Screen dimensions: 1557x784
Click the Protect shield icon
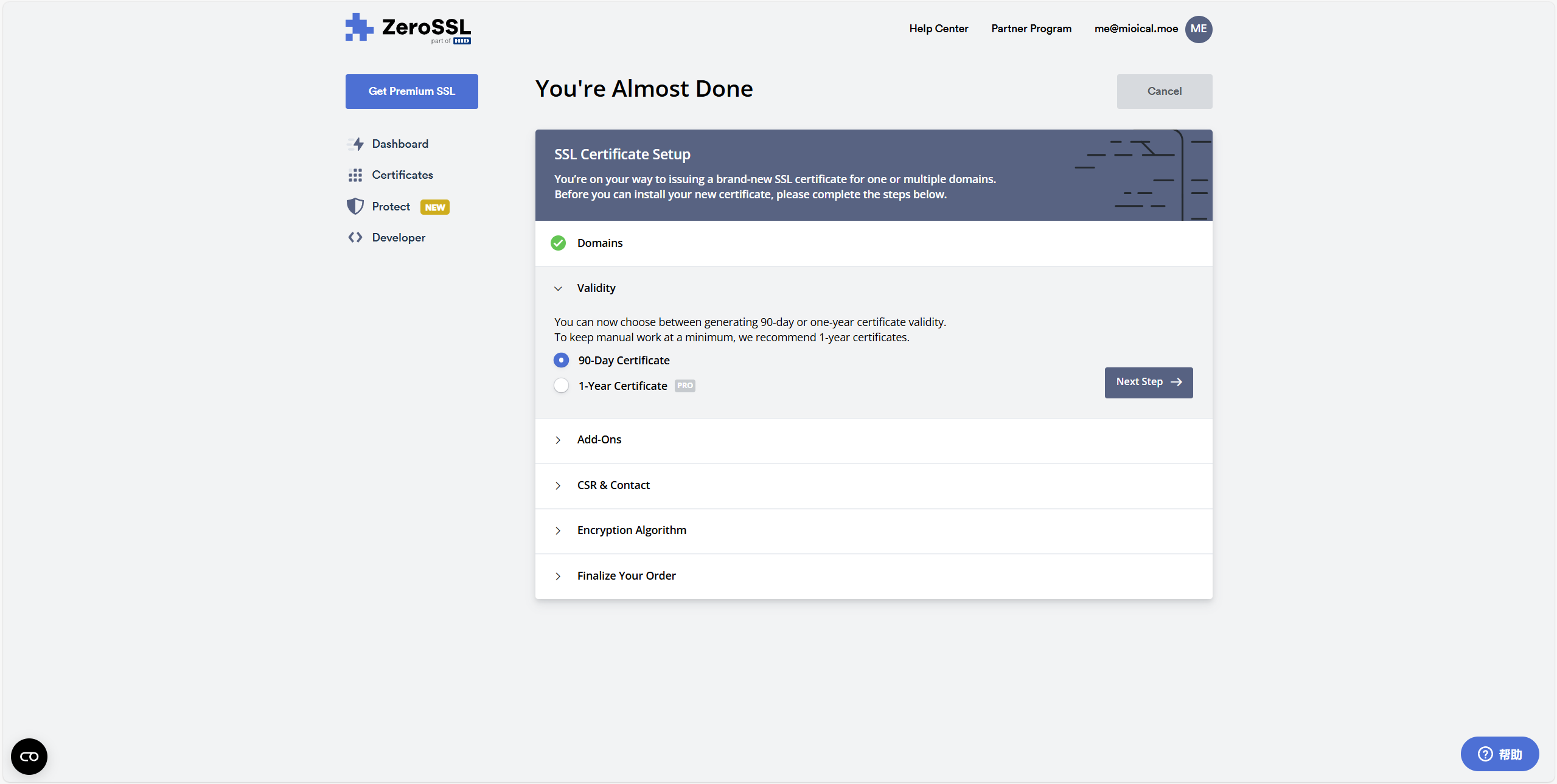[355, 207]
